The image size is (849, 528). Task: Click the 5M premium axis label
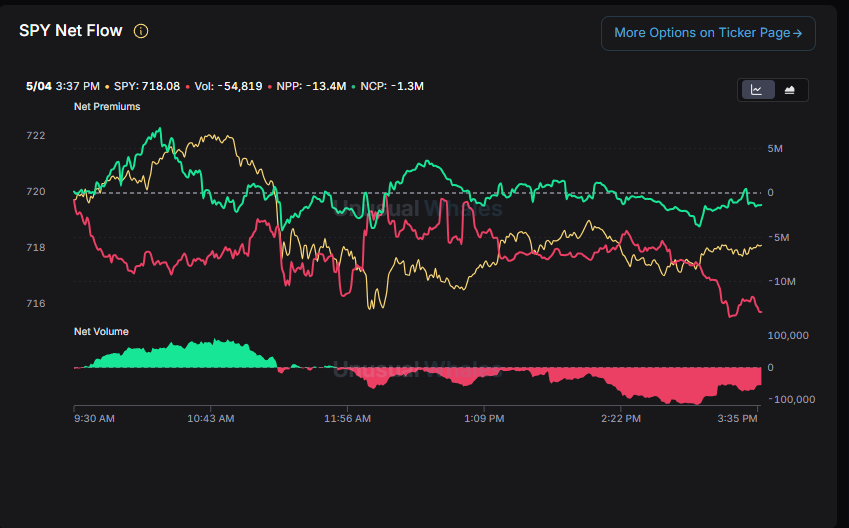click(x=775, y=148)
